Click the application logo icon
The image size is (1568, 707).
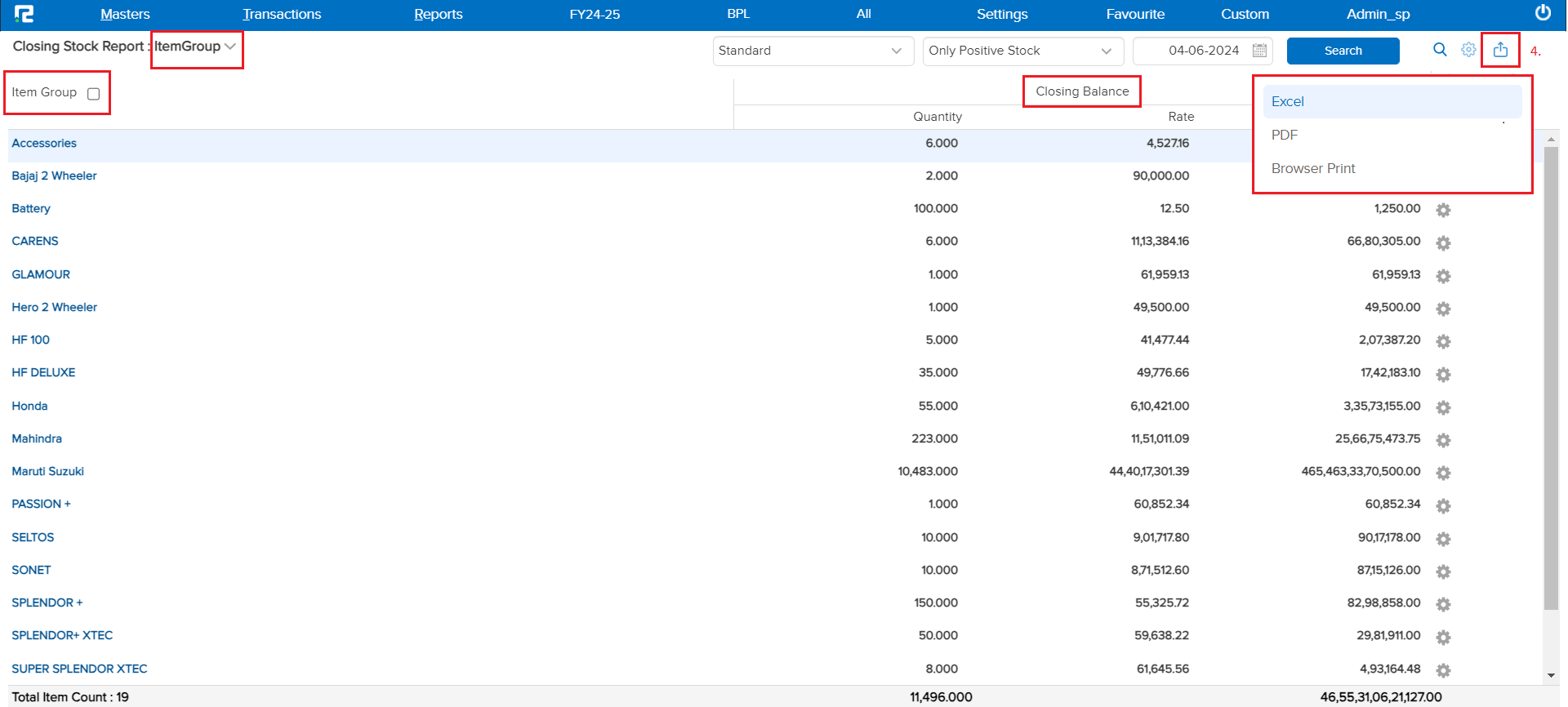(24, 14)
